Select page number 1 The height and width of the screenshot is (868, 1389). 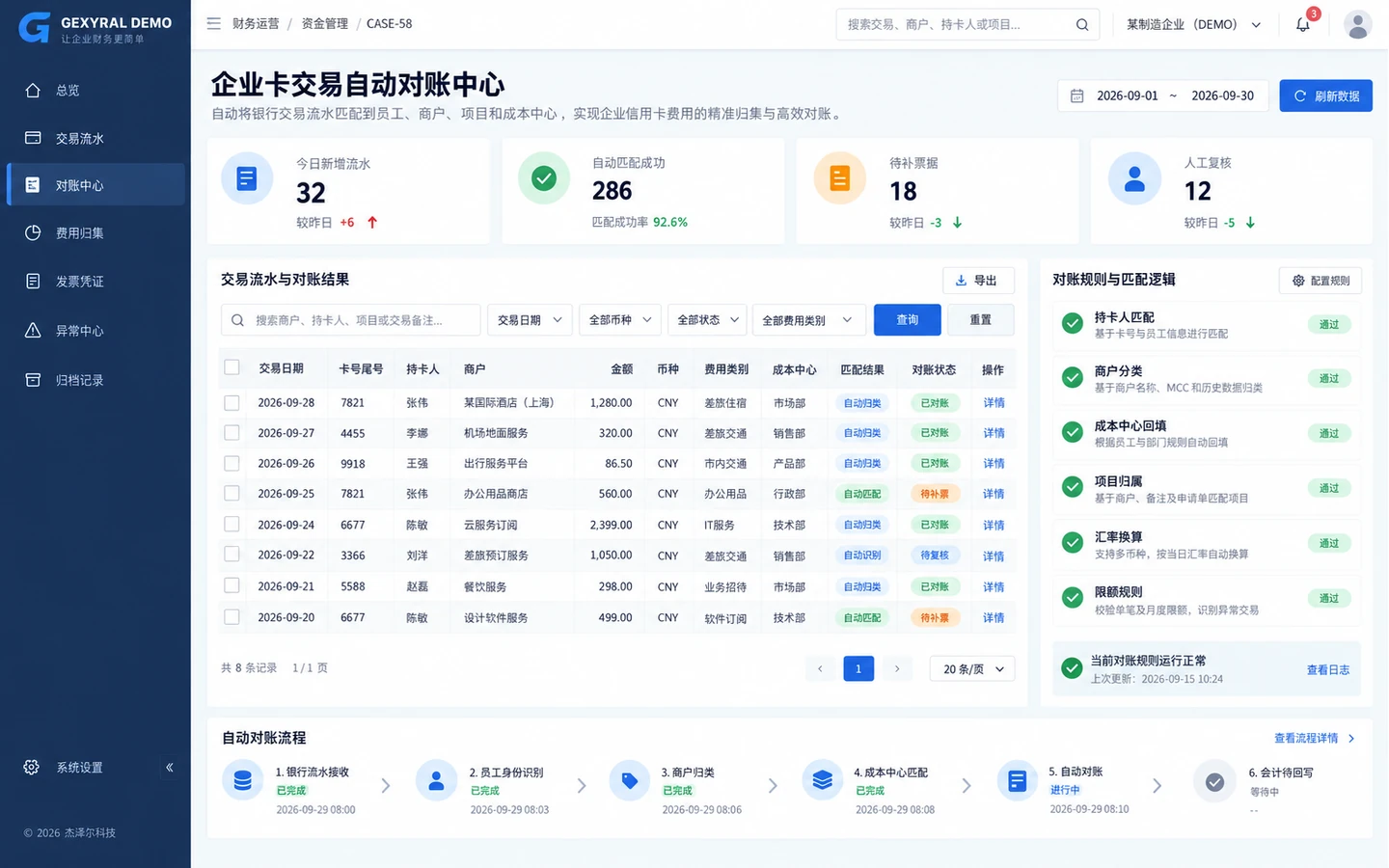858,668
